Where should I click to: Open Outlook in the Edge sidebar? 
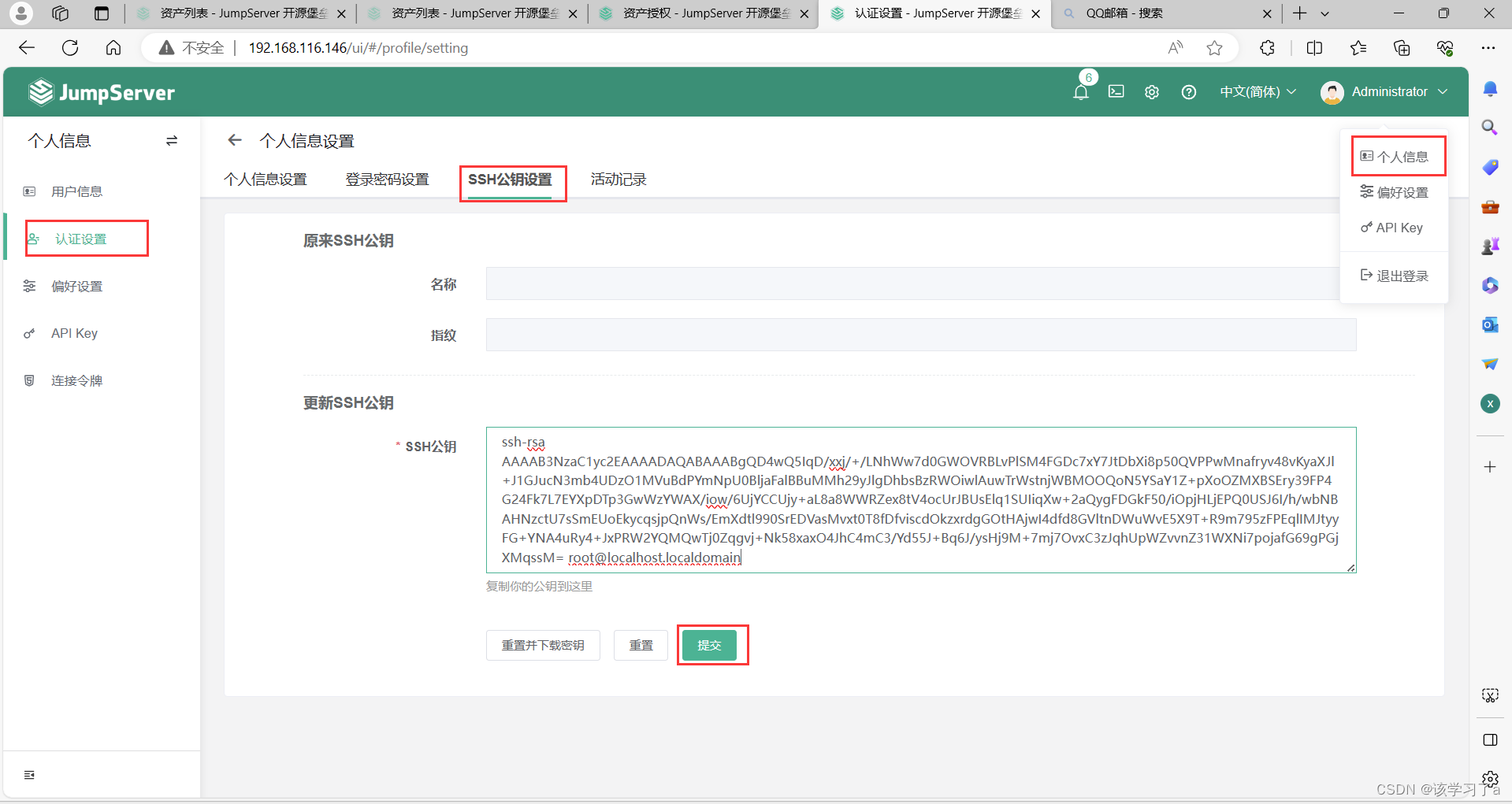click(1490, 324)
